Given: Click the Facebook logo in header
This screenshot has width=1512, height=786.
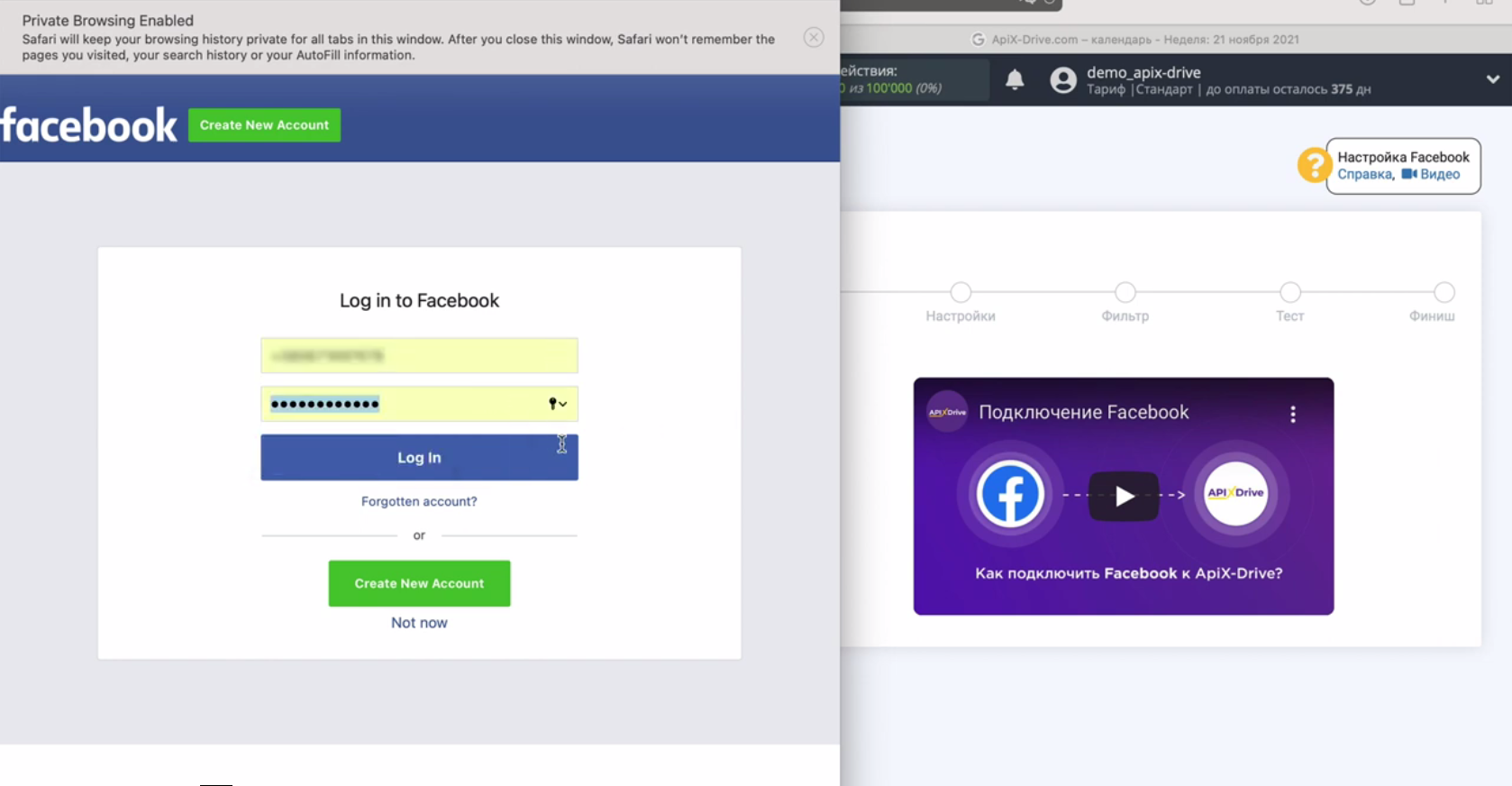Looking at the screenshot, I should click(88, 125).
